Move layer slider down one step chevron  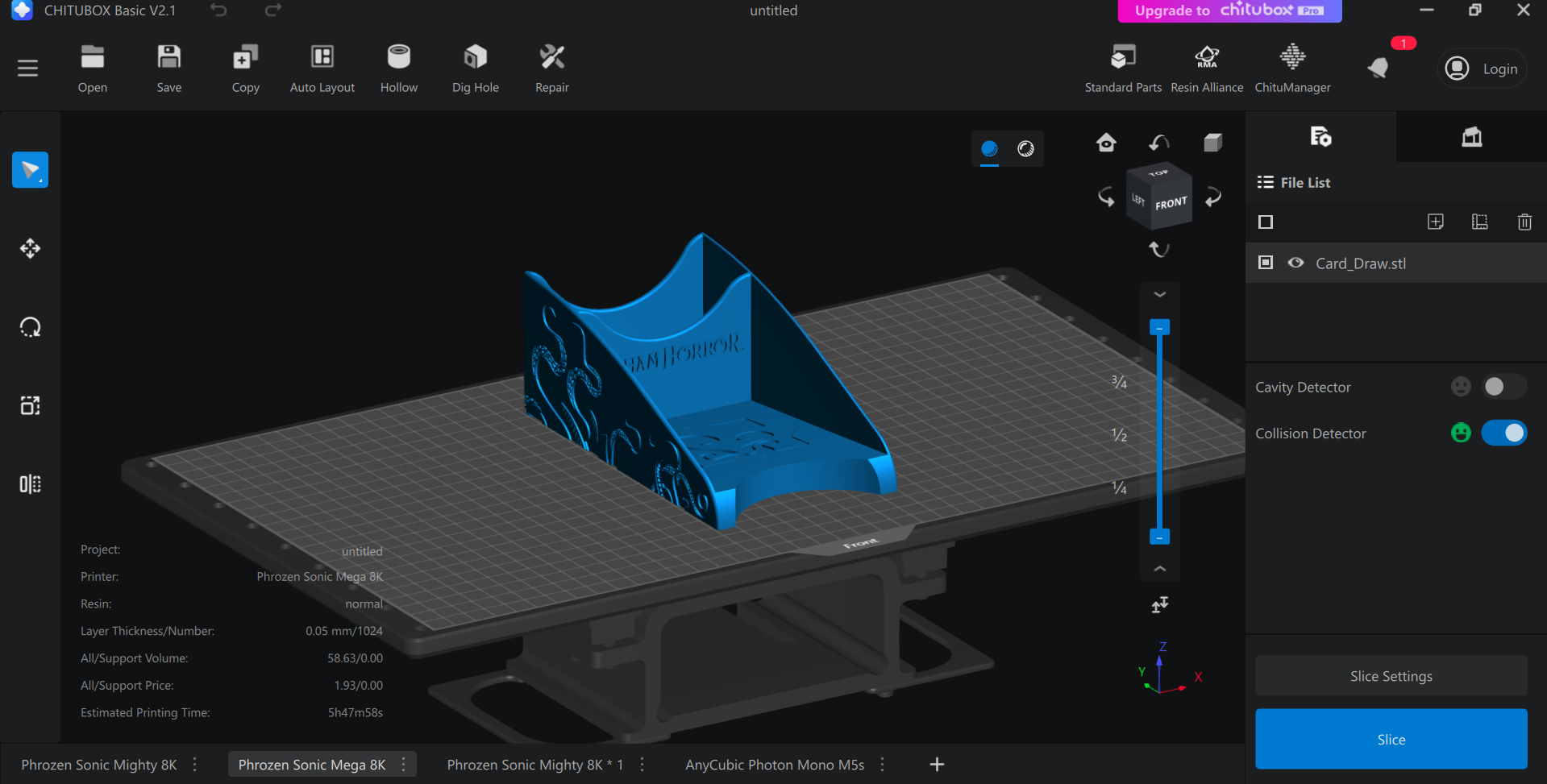[1159, 294]
